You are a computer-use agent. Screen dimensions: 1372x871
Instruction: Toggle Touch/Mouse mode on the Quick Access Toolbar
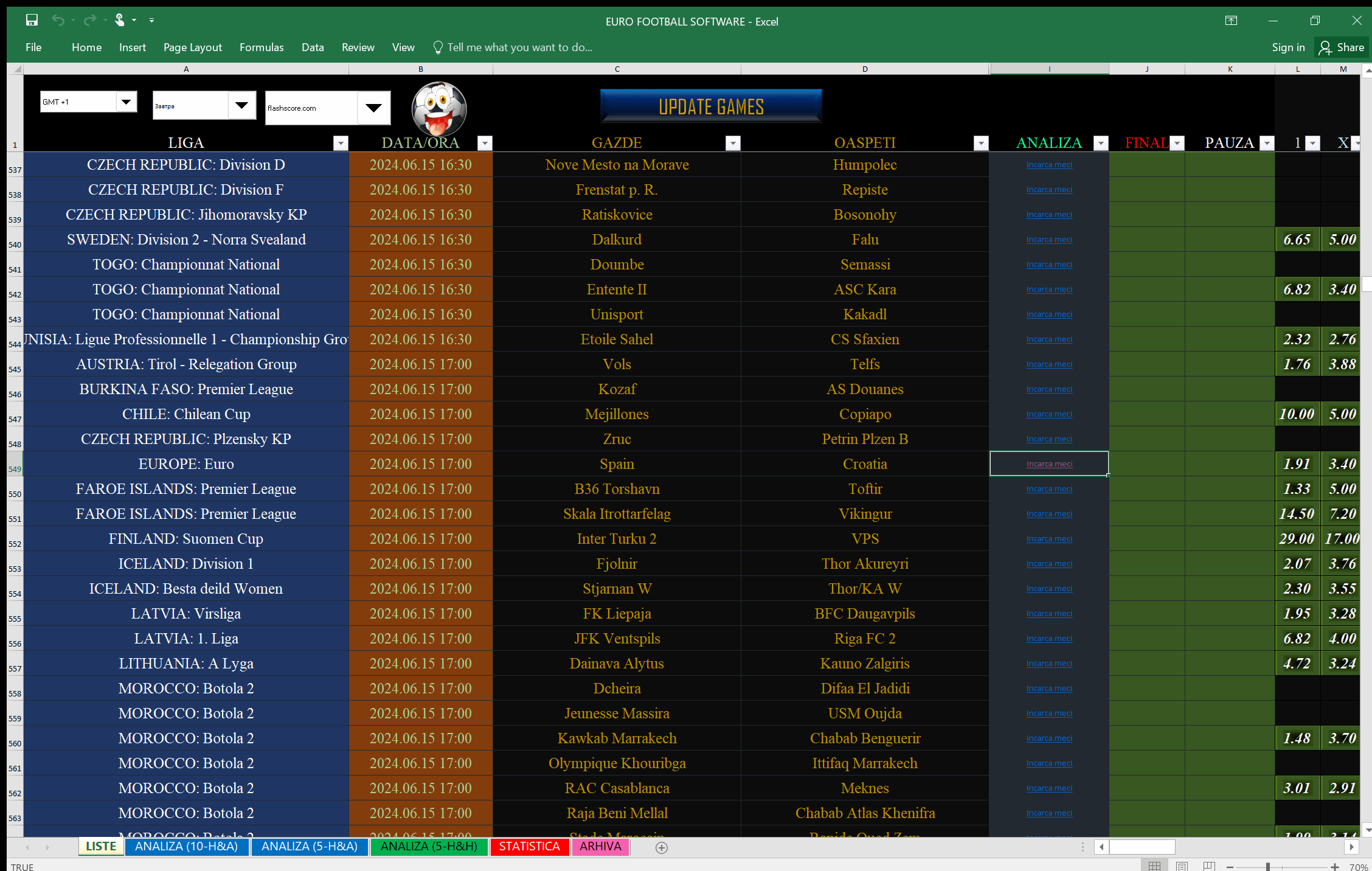point(120,20)
